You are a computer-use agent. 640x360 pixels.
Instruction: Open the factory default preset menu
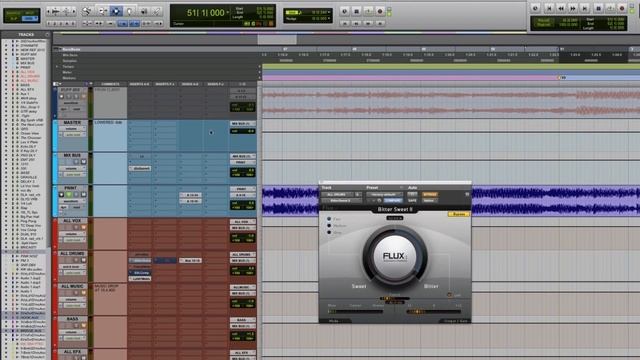(384, 195)
